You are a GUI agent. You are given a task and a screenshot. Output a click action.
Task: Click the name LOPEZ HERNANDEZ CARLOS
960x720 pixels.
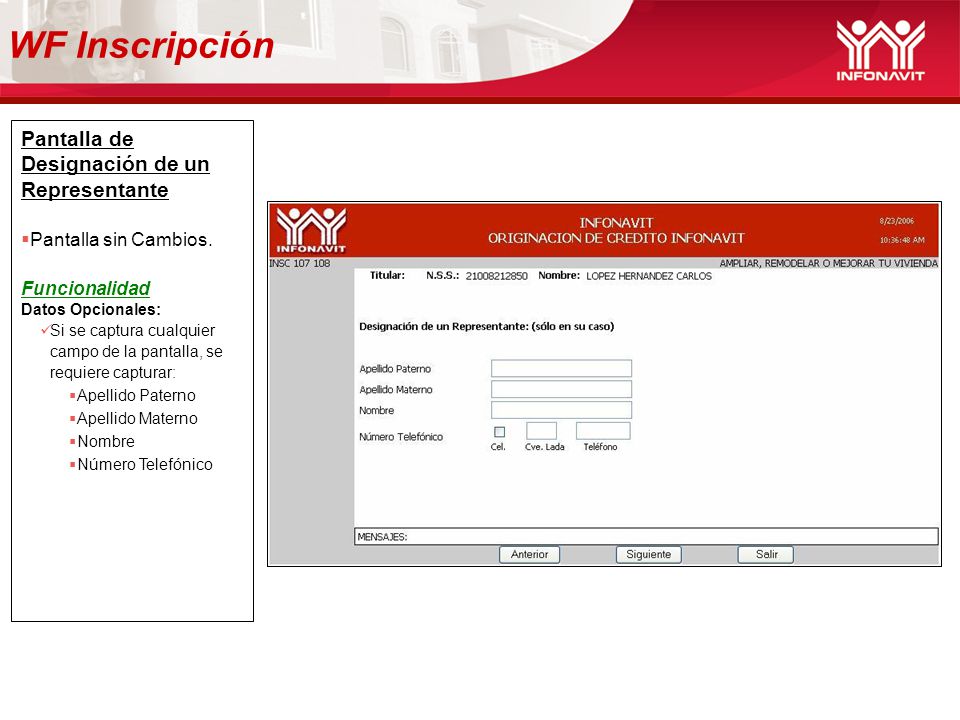[x=649, y=276]
